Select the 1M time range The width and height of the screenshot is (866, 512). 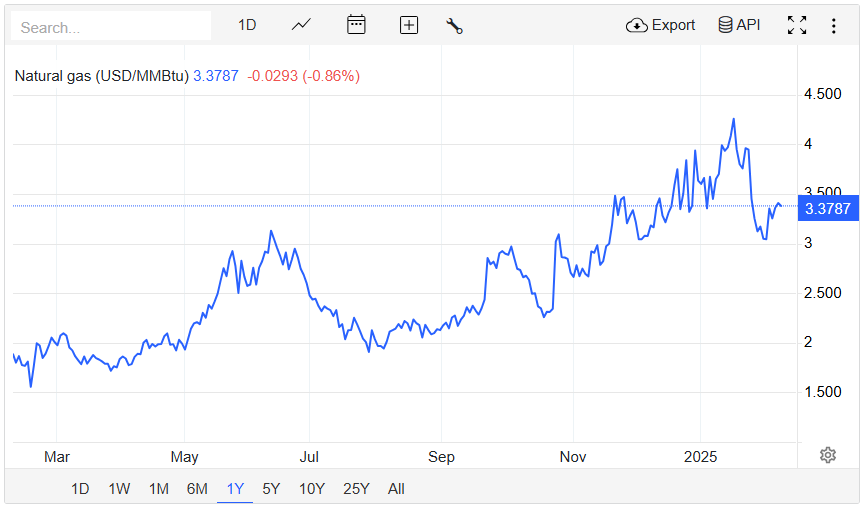pyautogui.click(x=158, y=489)
